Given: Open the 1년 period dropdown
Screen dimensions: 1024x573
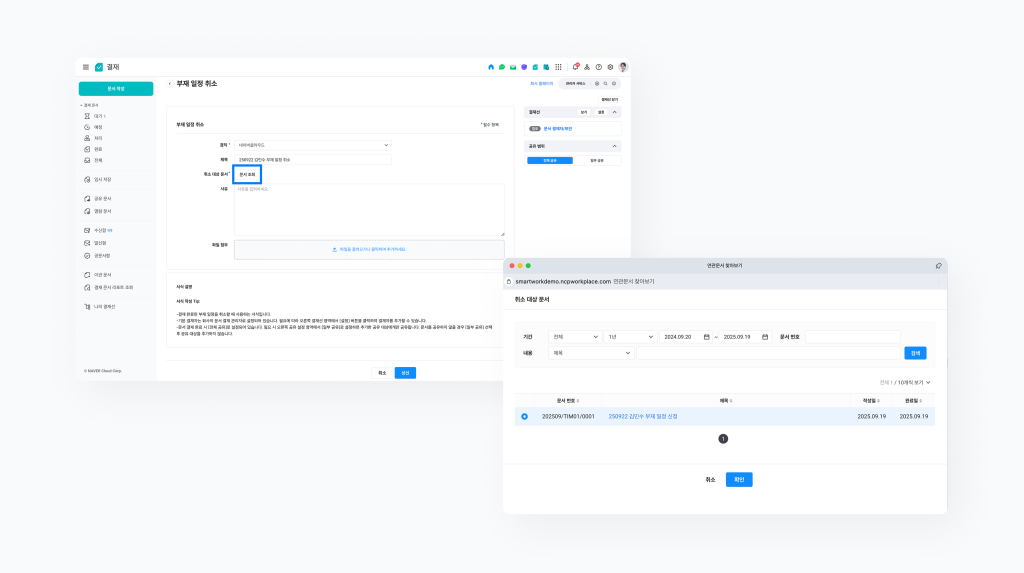Looking at the screenshot, I should click(629, 337).
